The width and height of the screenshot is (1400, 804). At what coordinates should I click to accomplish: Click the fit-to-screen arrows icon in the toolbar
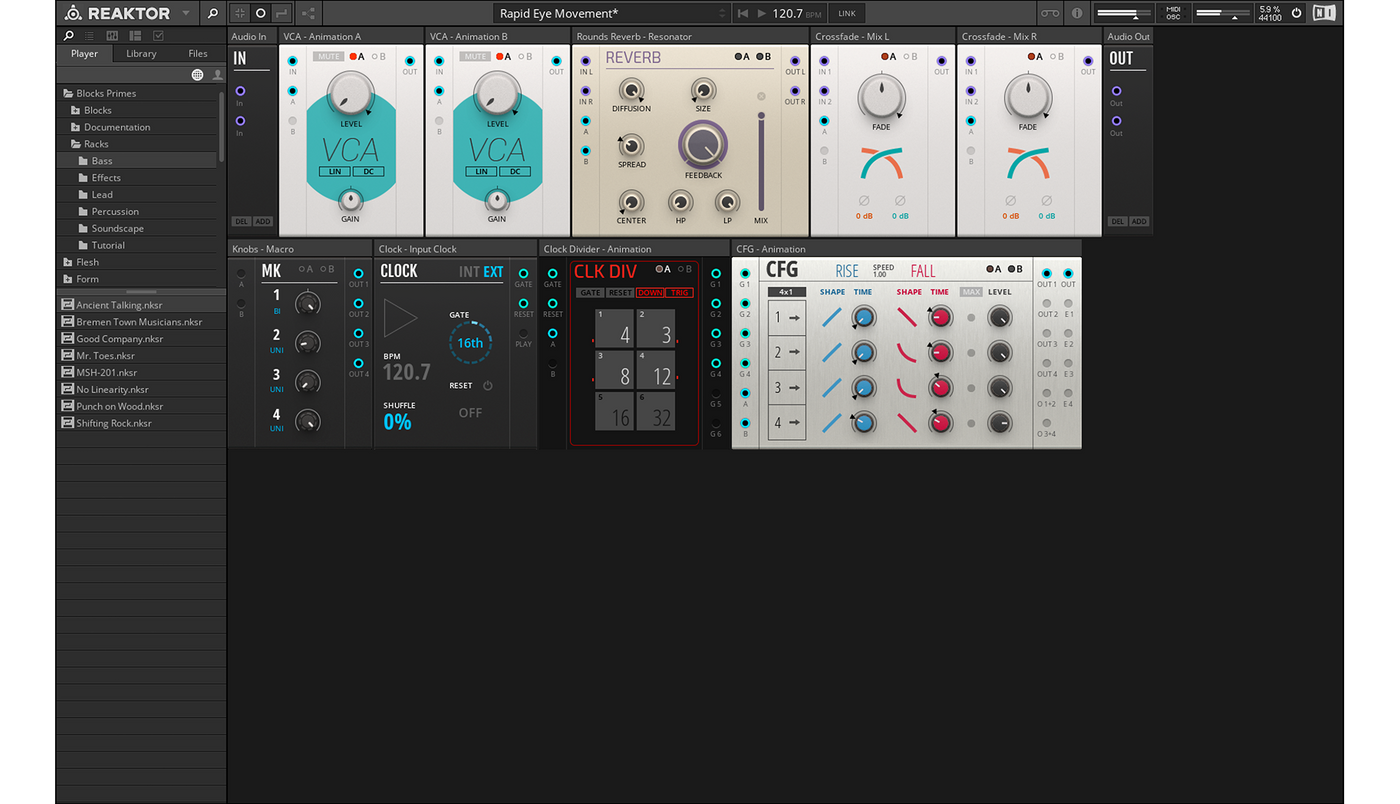pos(239,13)
